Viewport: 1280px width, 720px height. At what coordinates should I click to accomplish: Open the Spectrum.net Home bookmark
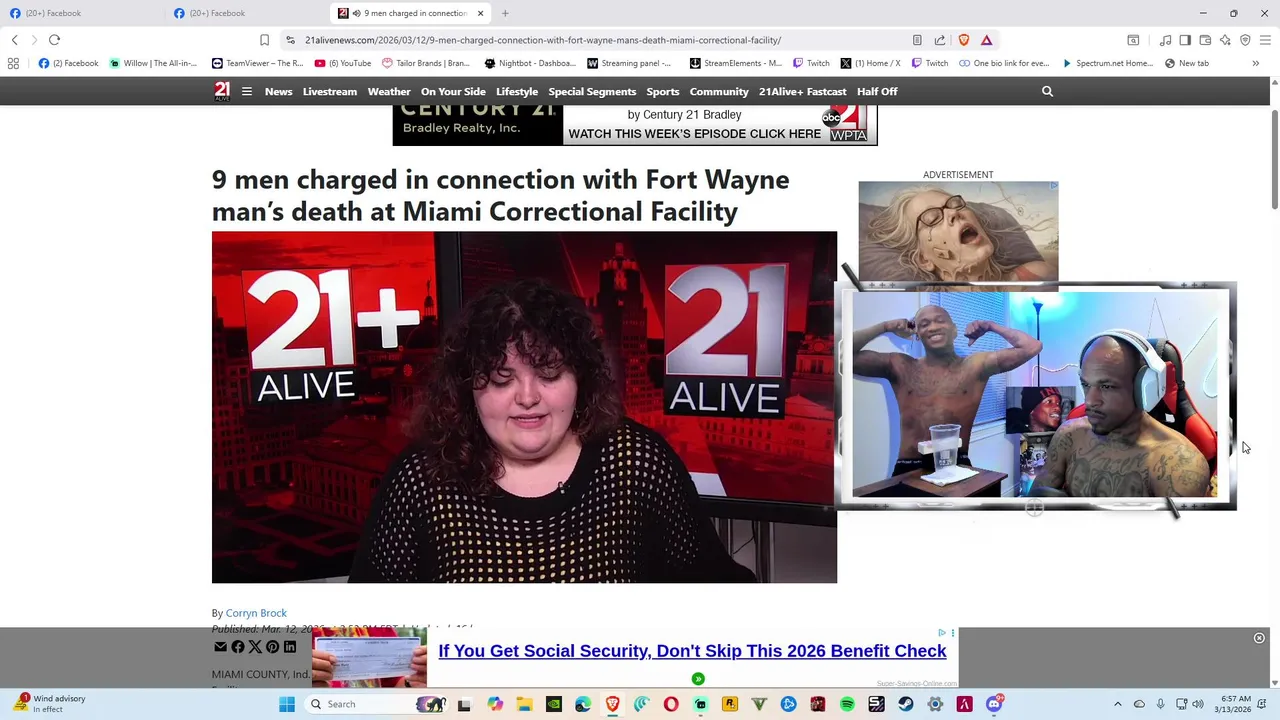[1107, 63]
